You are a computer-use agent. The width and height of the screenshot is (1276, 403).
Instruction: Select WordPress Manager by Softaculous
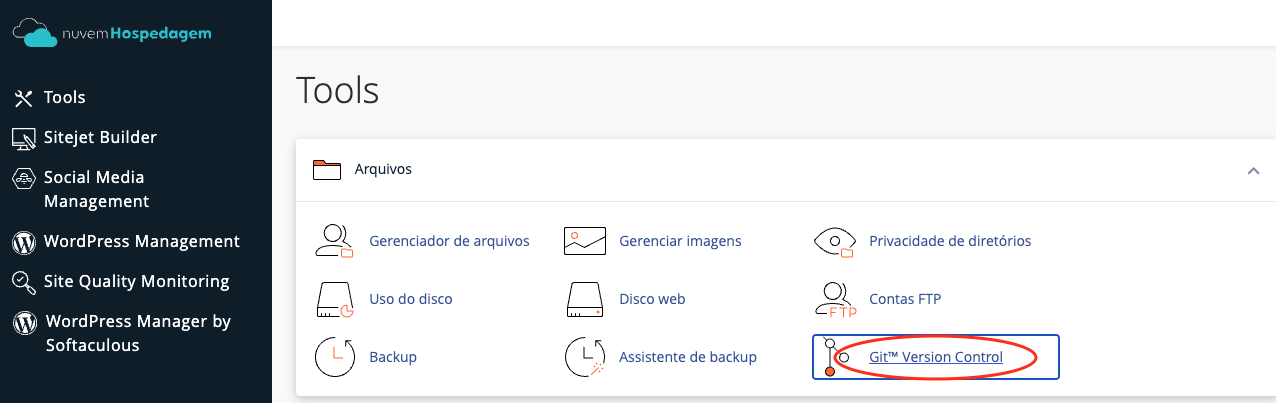[x=138, y=334]
